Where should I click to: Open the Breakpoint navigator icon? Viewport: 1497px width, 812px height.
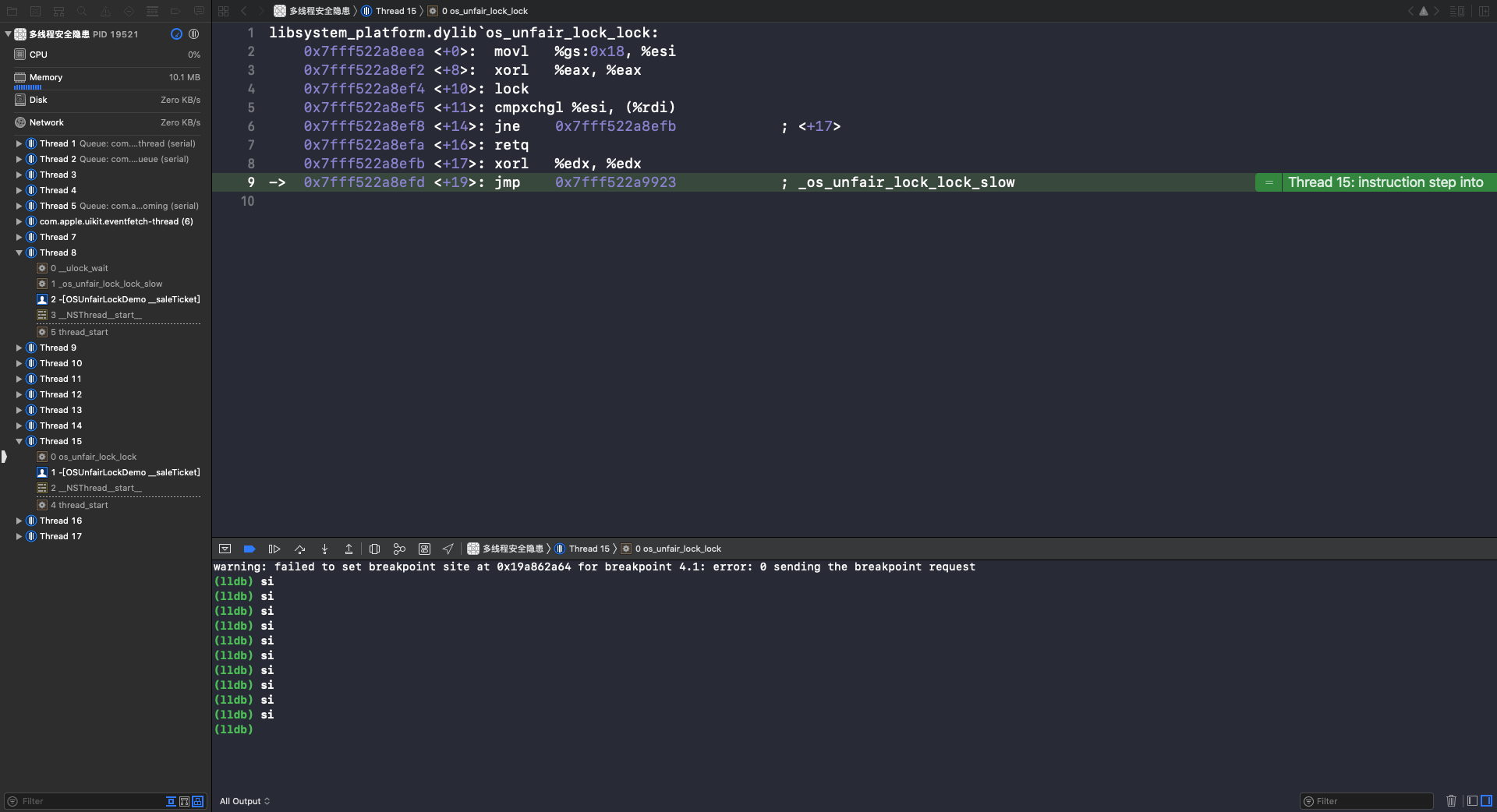pyautogui.click(x=175, y=11)
